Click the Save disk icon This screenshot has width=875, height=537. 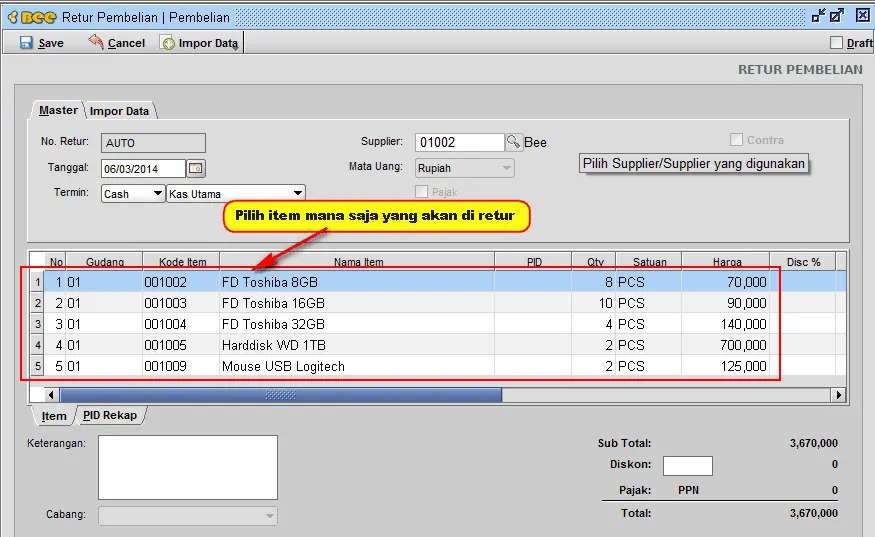[x=26, y=42]
